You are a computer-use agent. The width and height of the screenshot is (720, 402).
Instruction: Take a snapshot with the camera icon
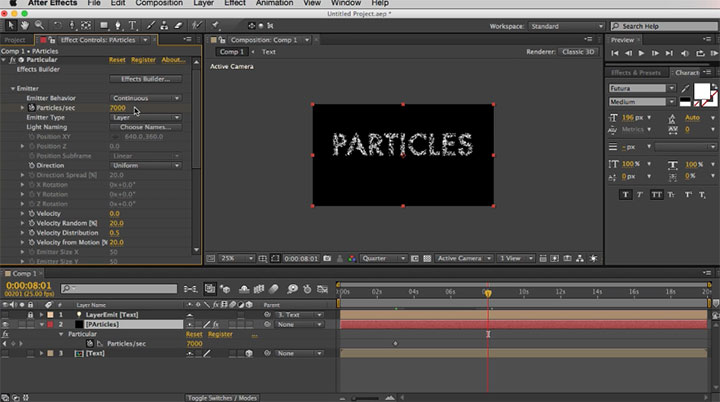point(327,259)
